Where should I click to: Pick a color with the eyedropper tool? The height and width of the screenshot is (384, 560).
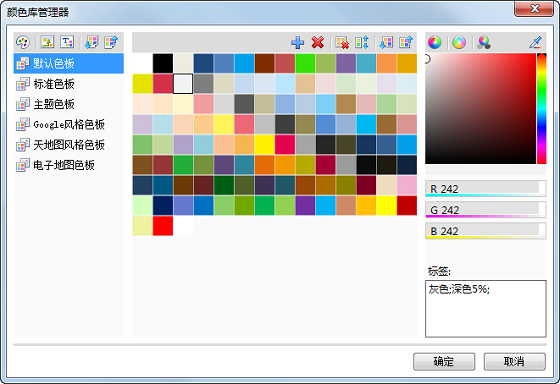(536, 43)
